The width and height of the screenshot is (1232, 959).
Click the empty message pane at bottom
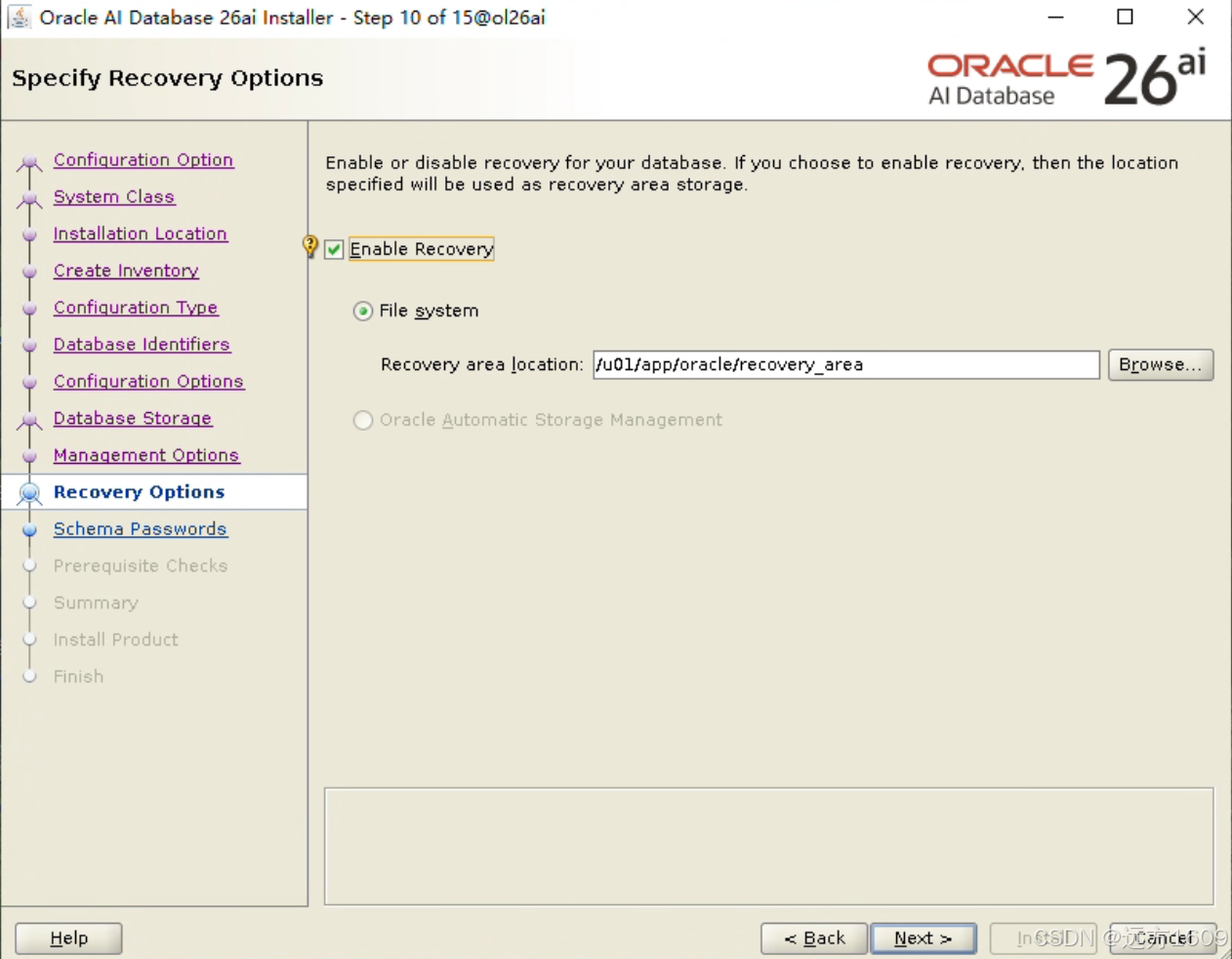tap(769, 847)
